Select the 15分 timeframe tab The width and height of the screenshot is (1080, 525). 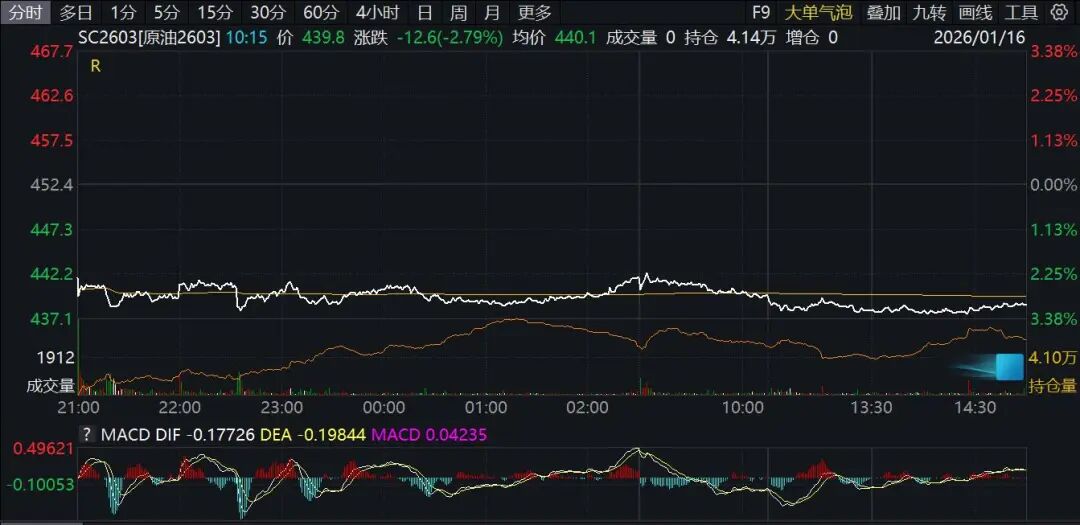[x=214, y=13]
